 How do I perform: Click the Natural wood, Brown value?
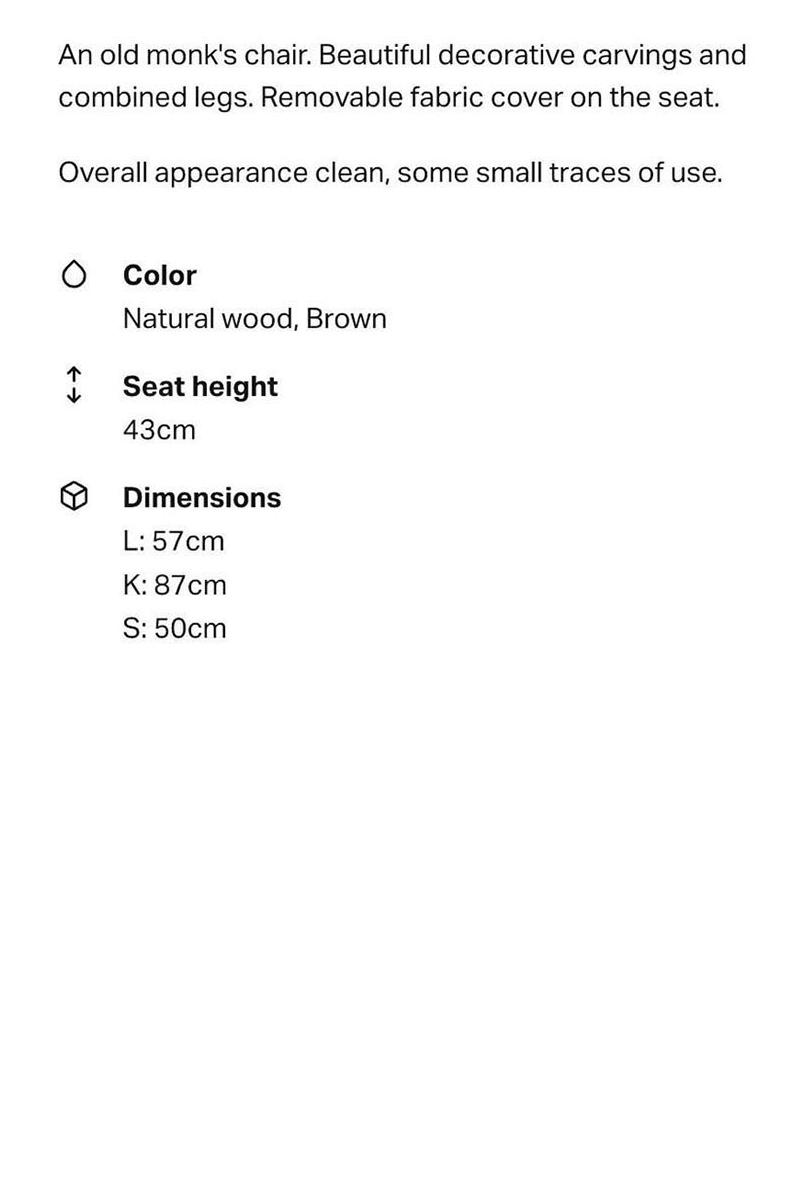click(255, 319)
